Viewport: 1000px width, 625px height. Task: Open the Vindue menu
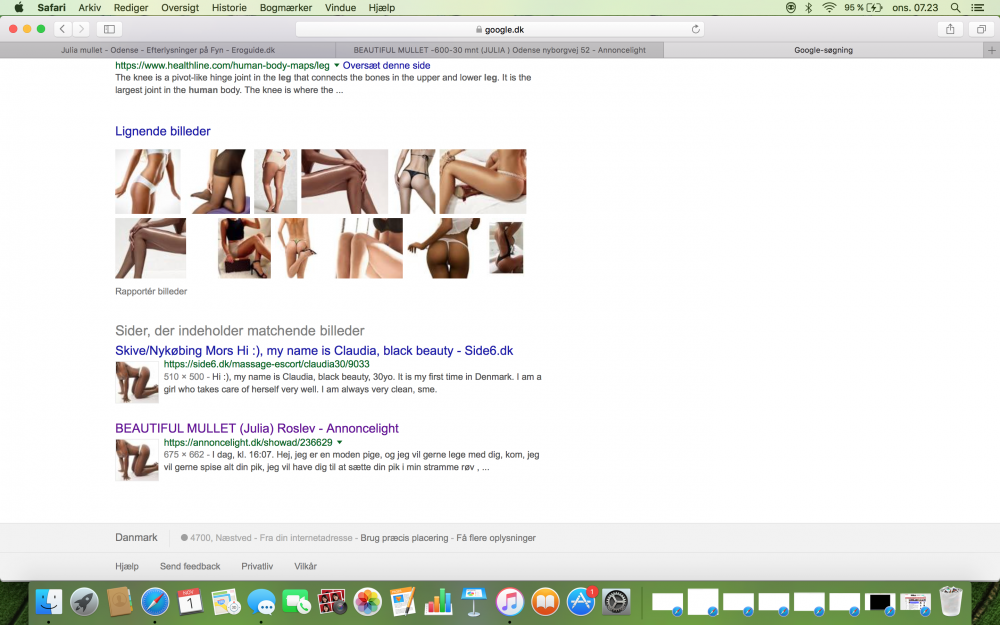click(340, 8)
